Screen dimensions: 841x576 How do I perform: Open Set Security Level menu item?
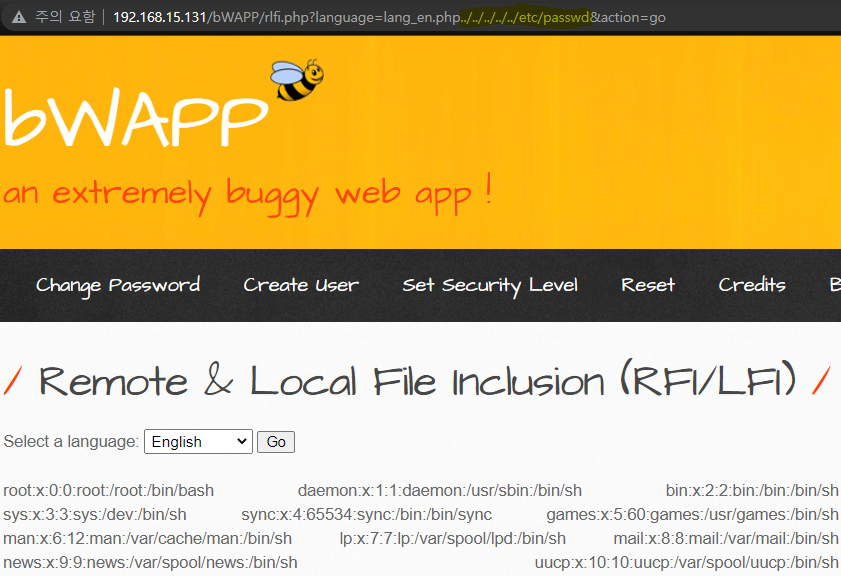point(490,285)
